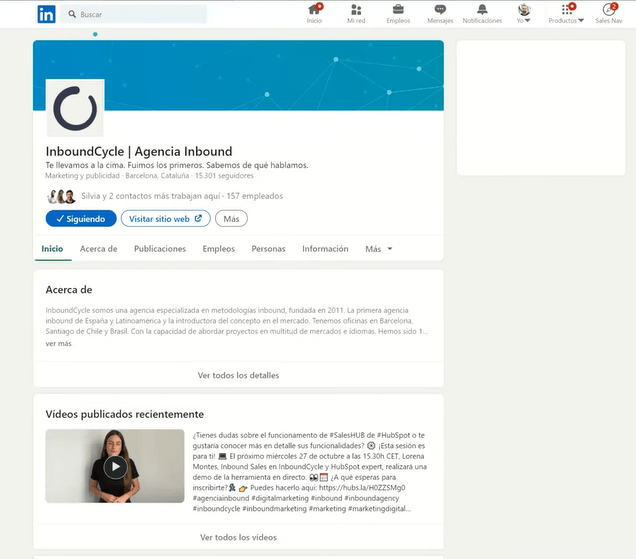Click the #inboundmarketing hashtag
The width and height of the screenshot is (636, 559).
click(274, 509)
